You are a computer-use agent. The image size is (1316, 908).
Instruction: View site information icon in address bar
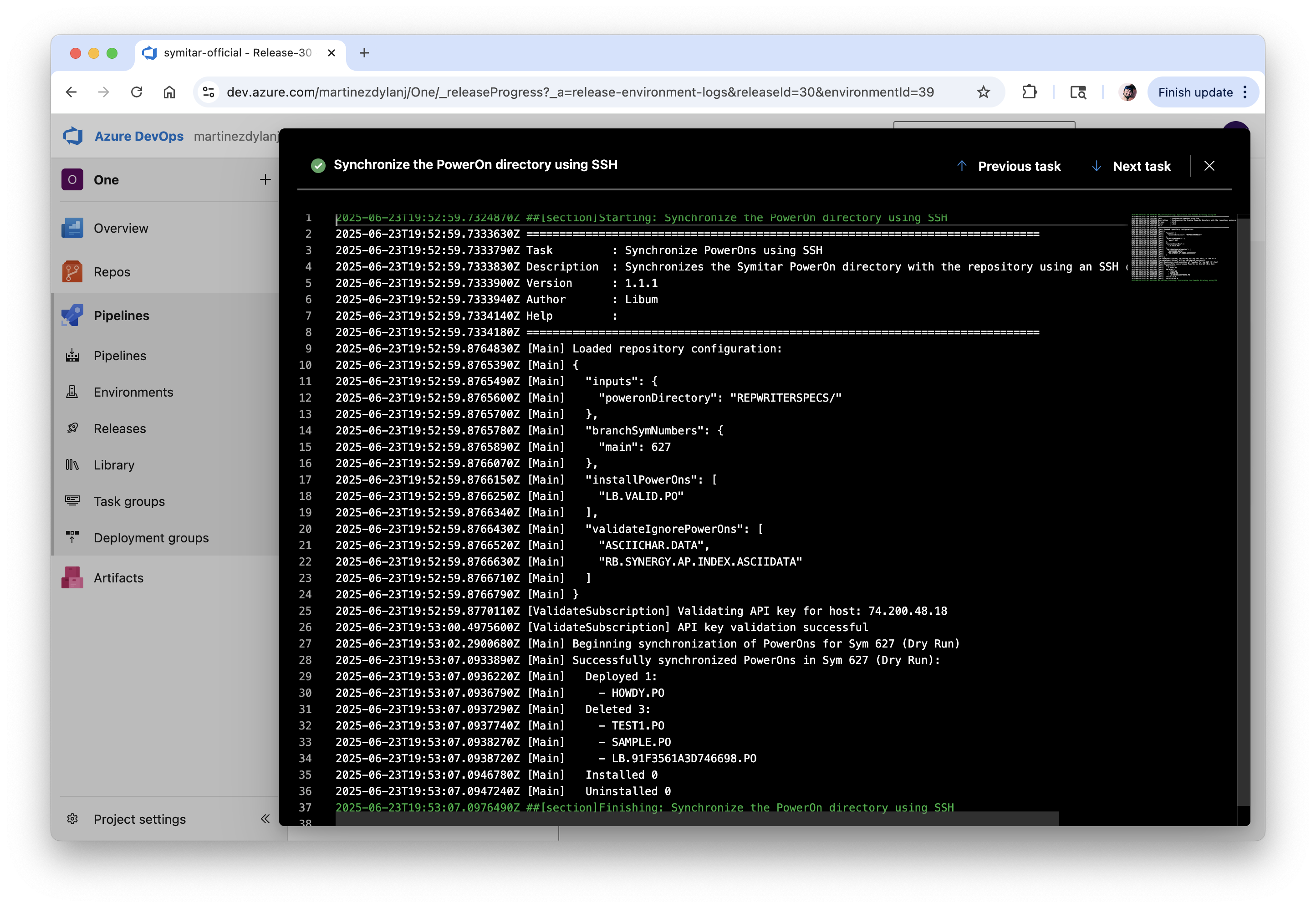click(209, 92)
